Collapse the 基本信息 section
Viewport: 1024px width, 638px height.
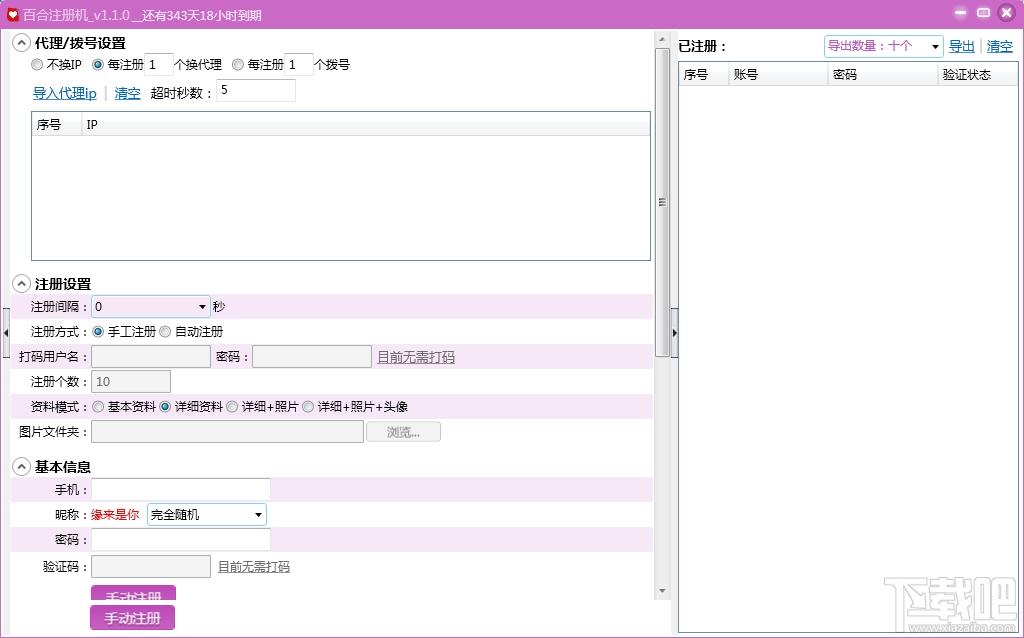[x=21, y=466]
